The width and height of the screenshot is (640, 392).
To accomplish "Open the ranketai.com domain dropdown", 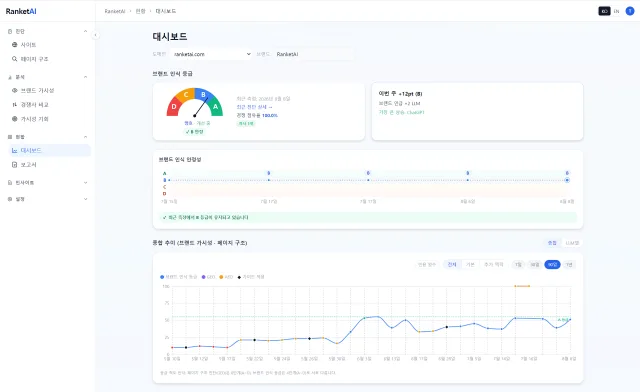I will pyautogui.click(x=211, y=54).
